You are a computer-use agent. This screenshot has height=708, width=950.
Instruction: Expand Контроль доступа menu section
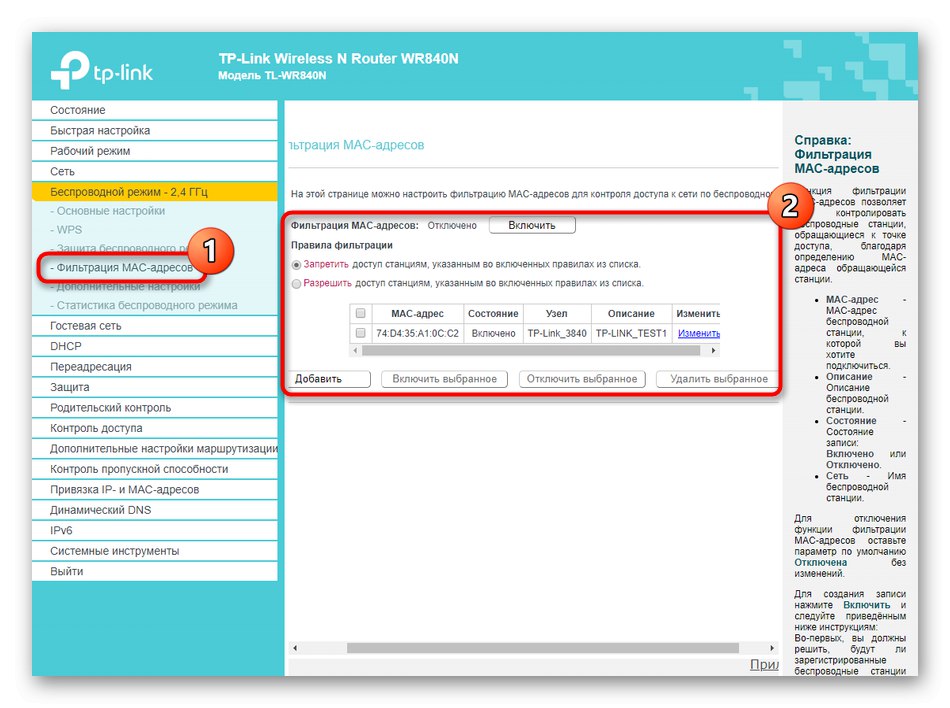point(154,428)
